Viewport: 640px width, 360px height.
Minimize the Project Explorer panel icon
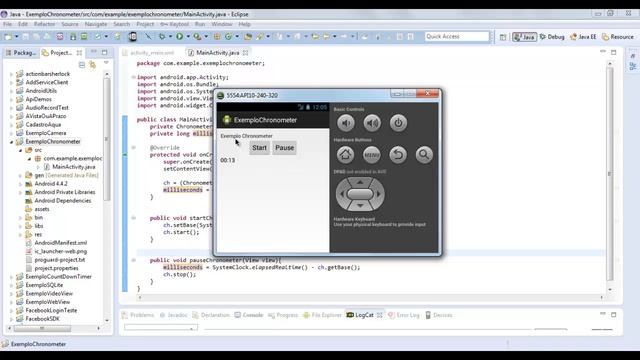[94, 52]
